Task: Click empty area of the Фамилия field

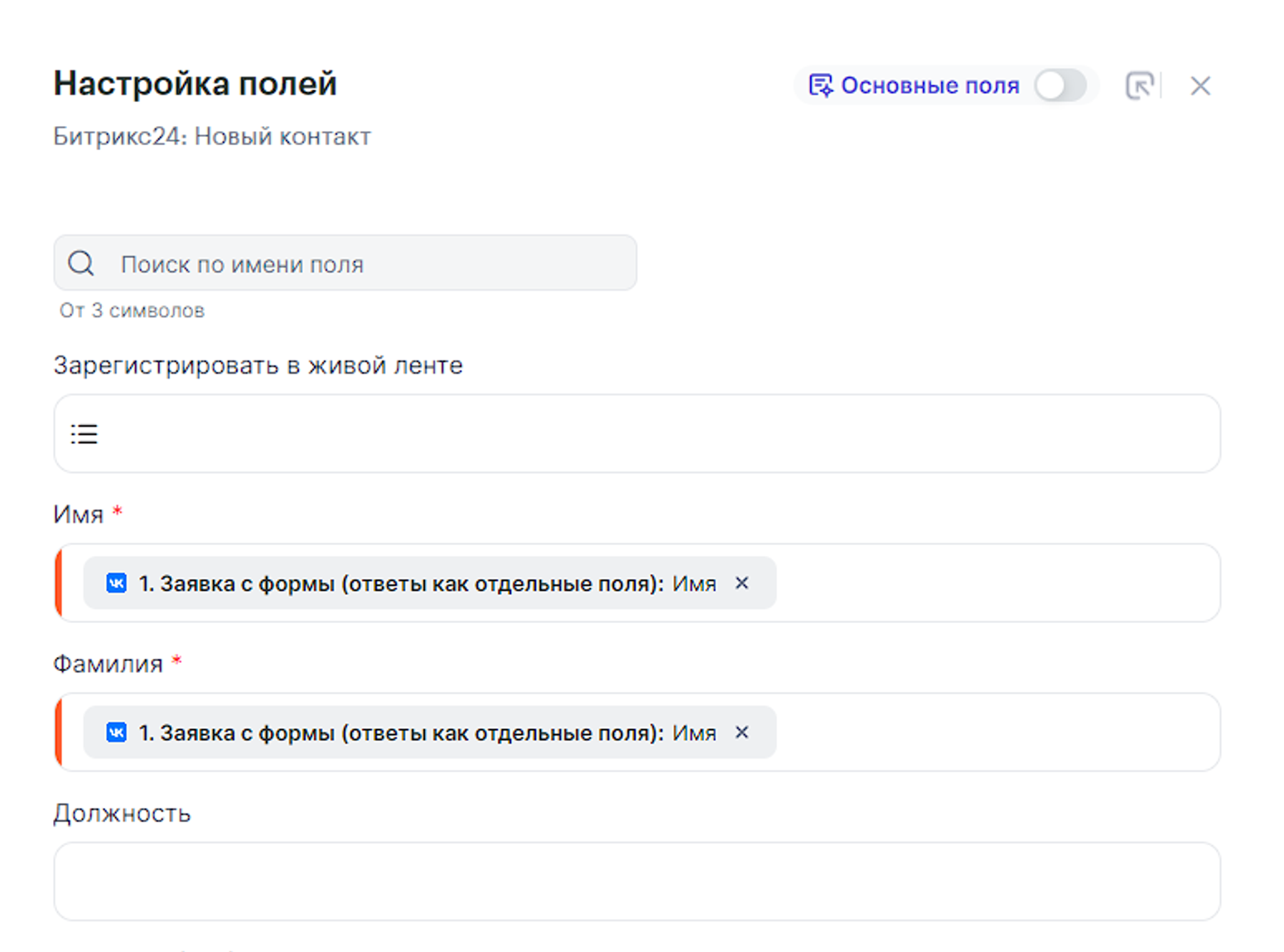Action: [994, 732]
